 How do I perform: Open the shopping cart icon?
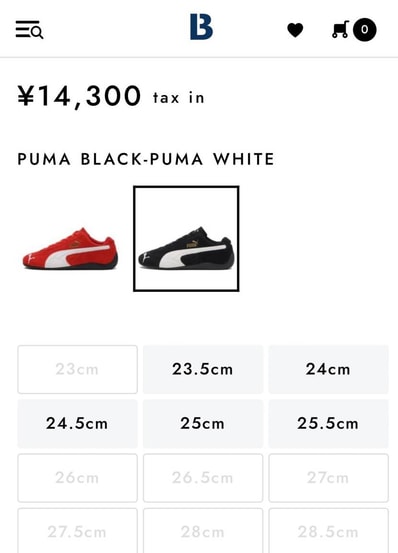[340, 29]
